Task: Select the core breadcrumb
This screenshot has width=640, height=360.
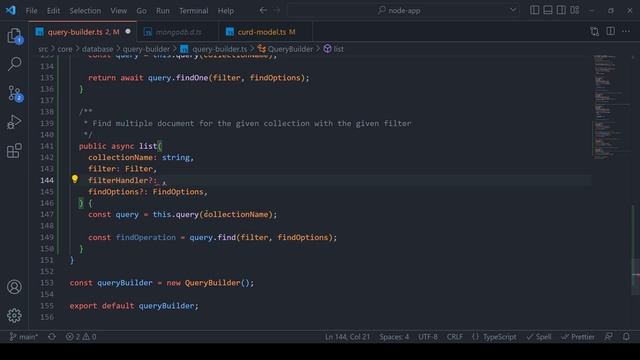Action: pos(64,49)
